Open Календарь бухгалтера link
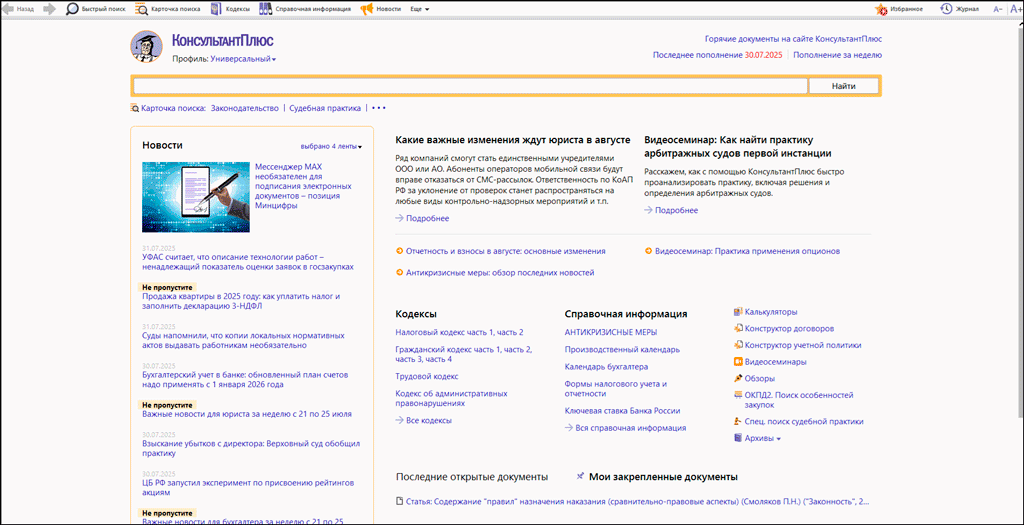The height and width of the screenshot is (525, 1024). (606, 366)
